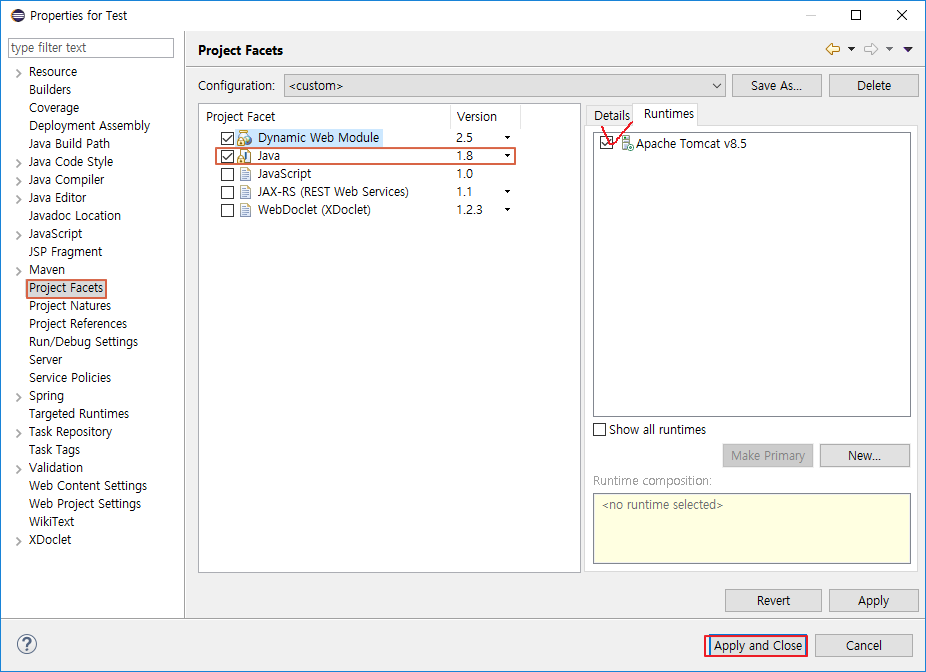Expand the Java Editor node

18,199
